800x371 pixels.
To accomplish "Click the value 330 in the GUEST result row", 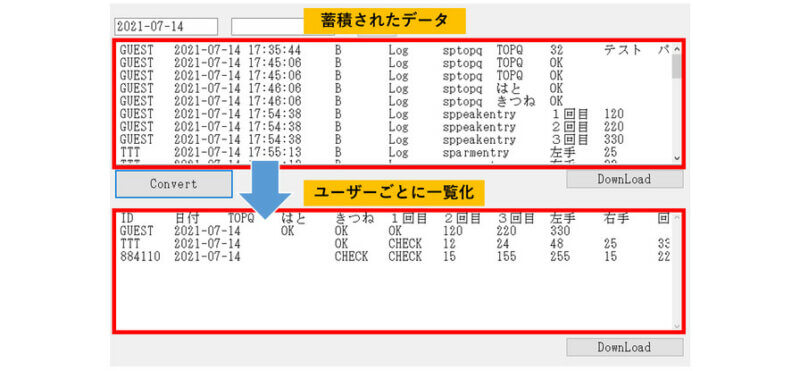I will click(x=560, y=231).
